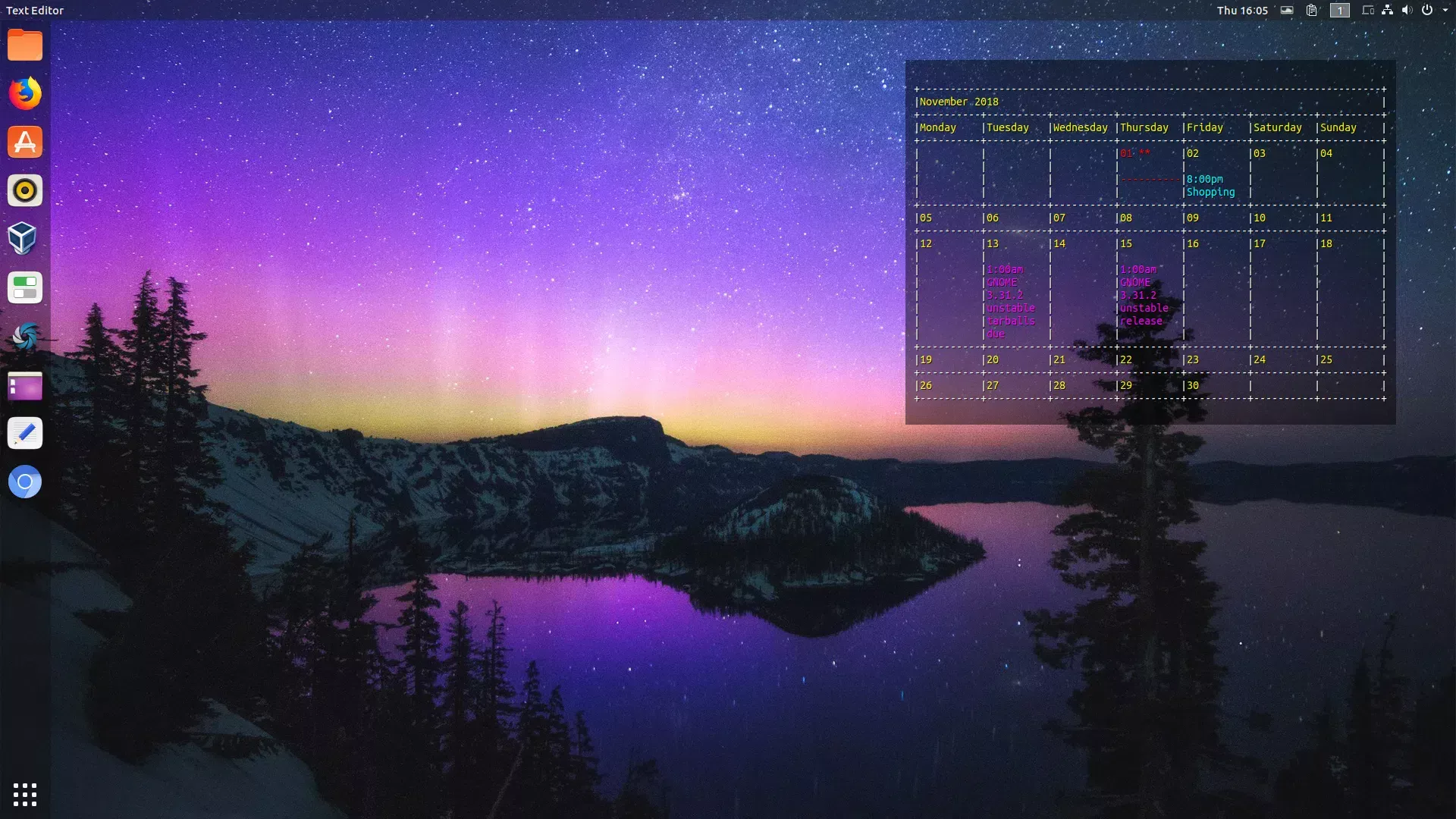Viewport: 1456px width, 819px height.
Task: Open Settings from the dock
Action: point(25,288)
